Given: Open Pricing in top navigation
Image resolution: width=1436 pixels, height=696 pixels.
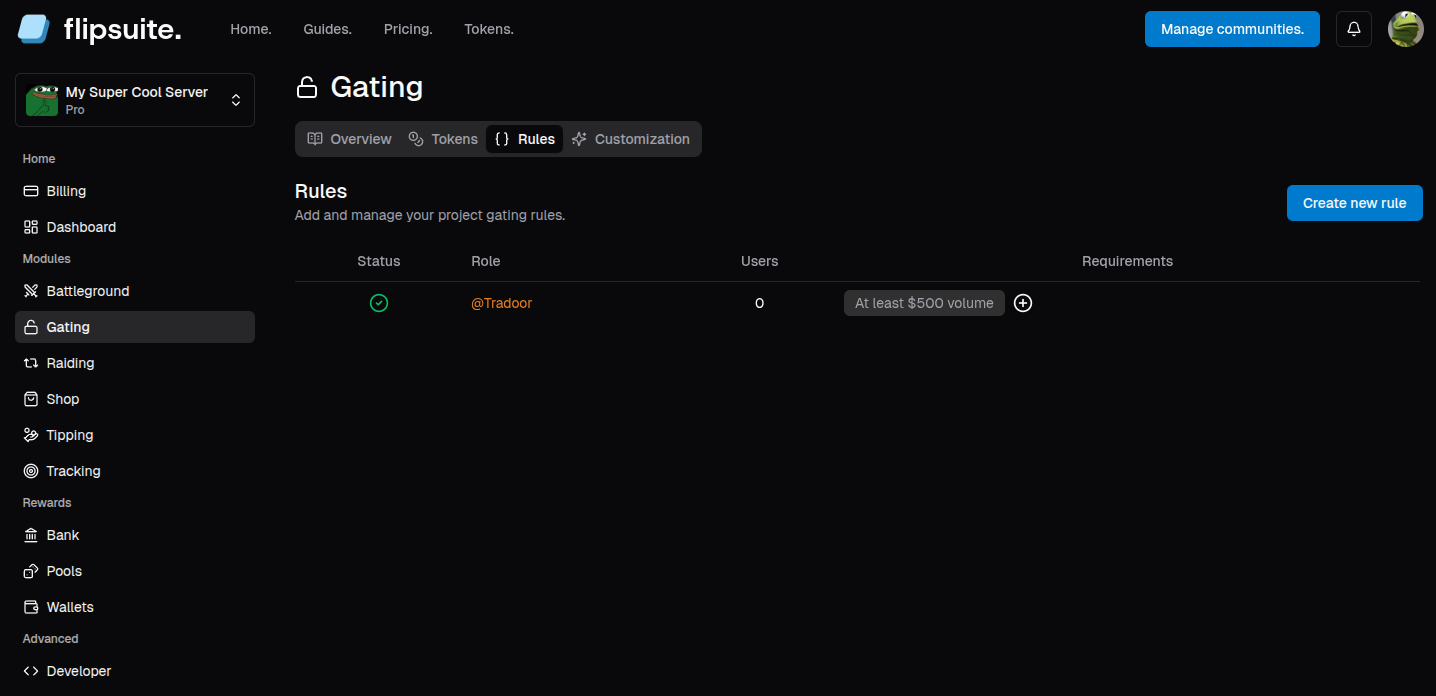Looking at the screenshot, I should click(408, 29).
